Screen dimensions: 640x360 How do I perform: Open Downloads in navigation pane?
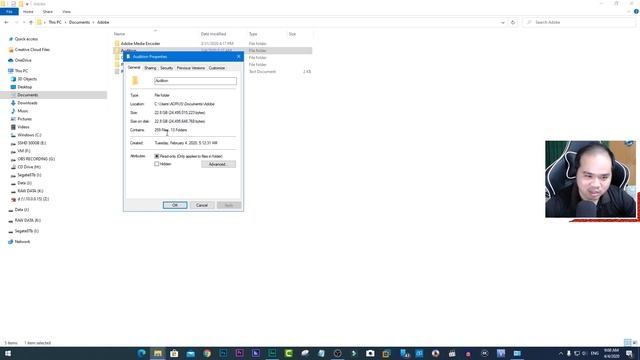point(27,103)
